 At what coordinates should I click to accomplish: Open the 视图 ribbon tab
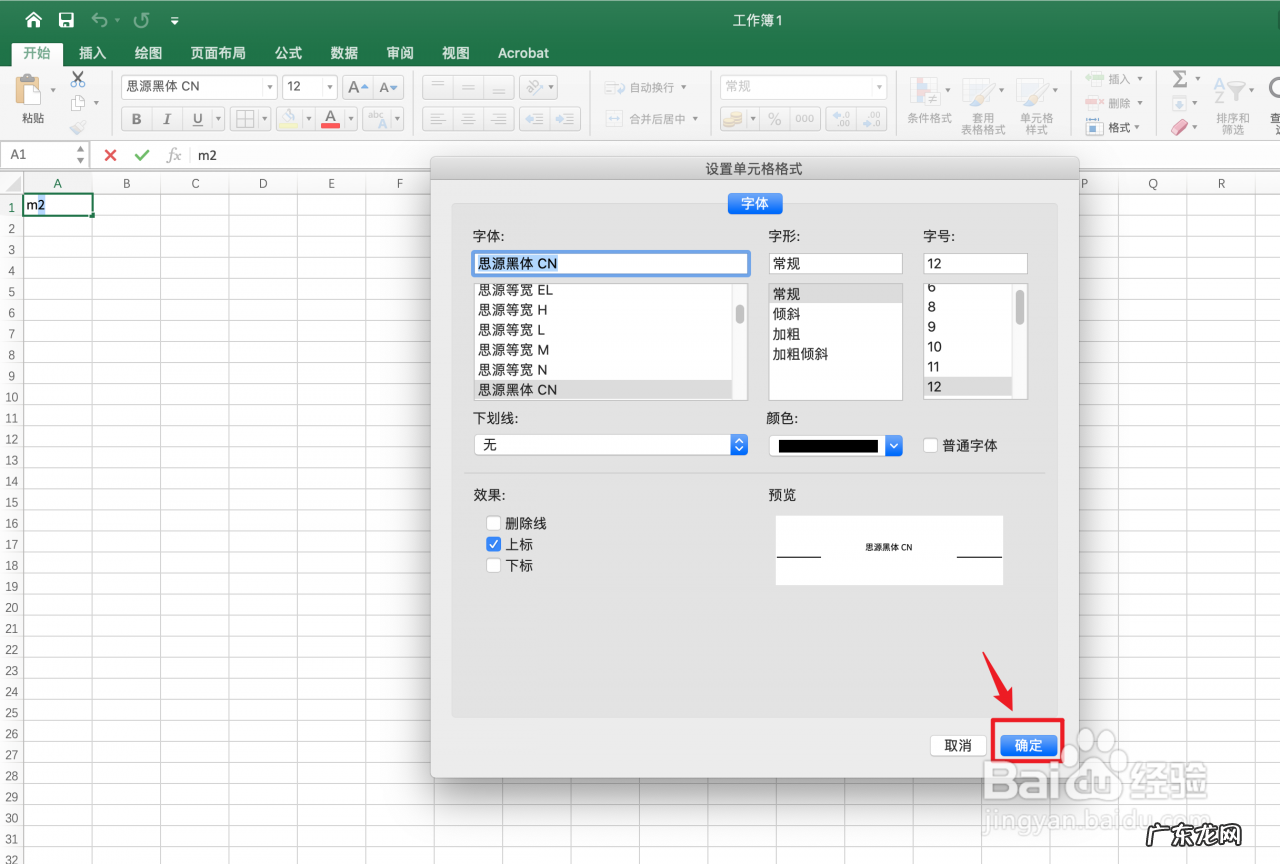455,53
